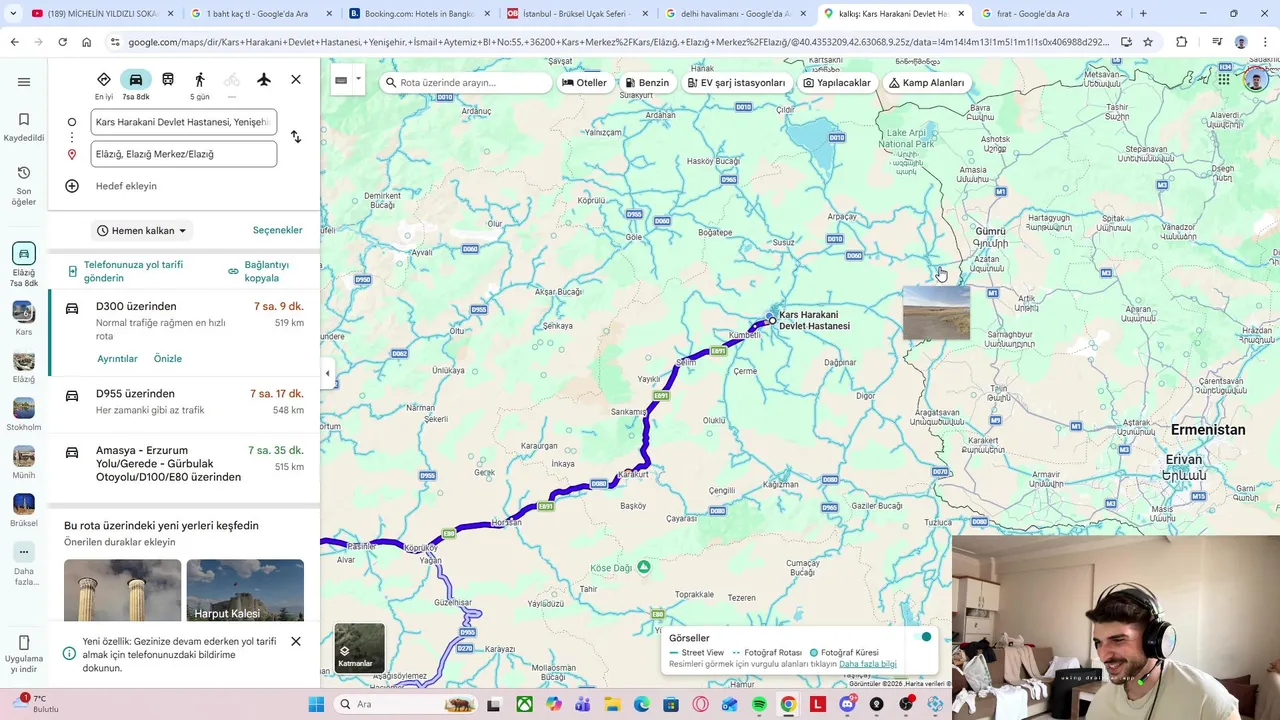Image resolution: width=1280 pixels, height=720 pixels.
Task: Close the directions panel with X
Action: click(296, 79)
